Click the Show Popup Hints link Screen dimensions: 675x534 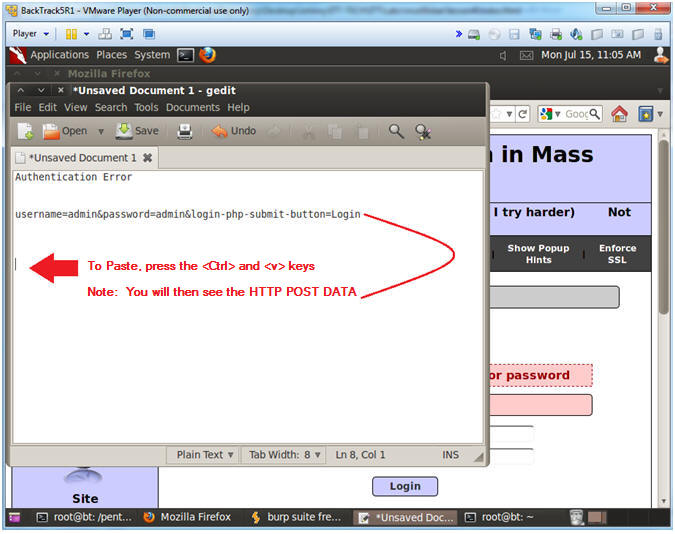tap(538, 254)
